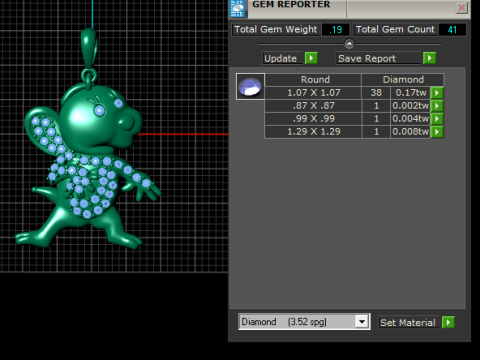Click the Total Gem Count label

(x=395, y=29)
